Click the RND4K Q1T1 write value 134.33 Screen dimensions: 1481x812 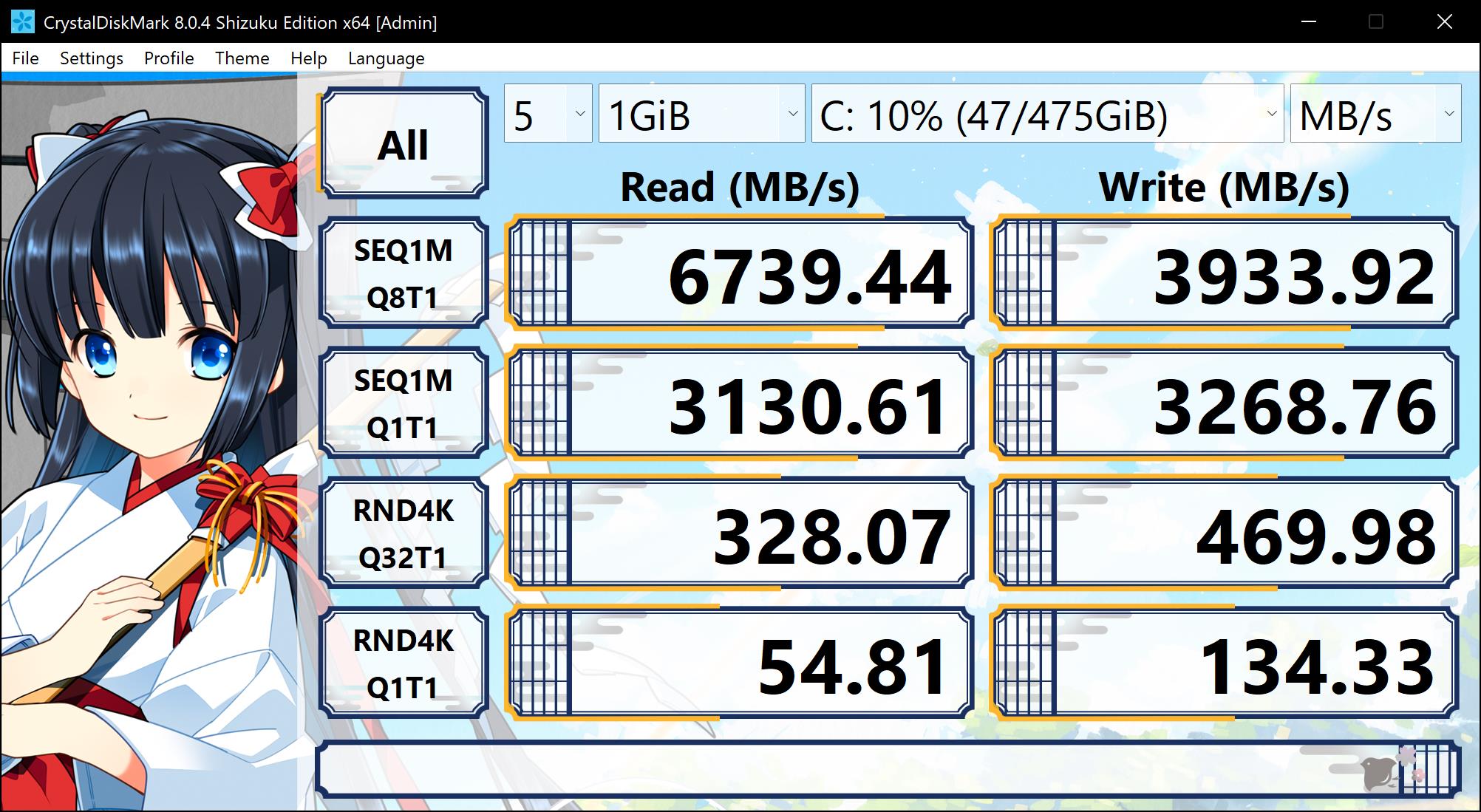point(1225,663)
